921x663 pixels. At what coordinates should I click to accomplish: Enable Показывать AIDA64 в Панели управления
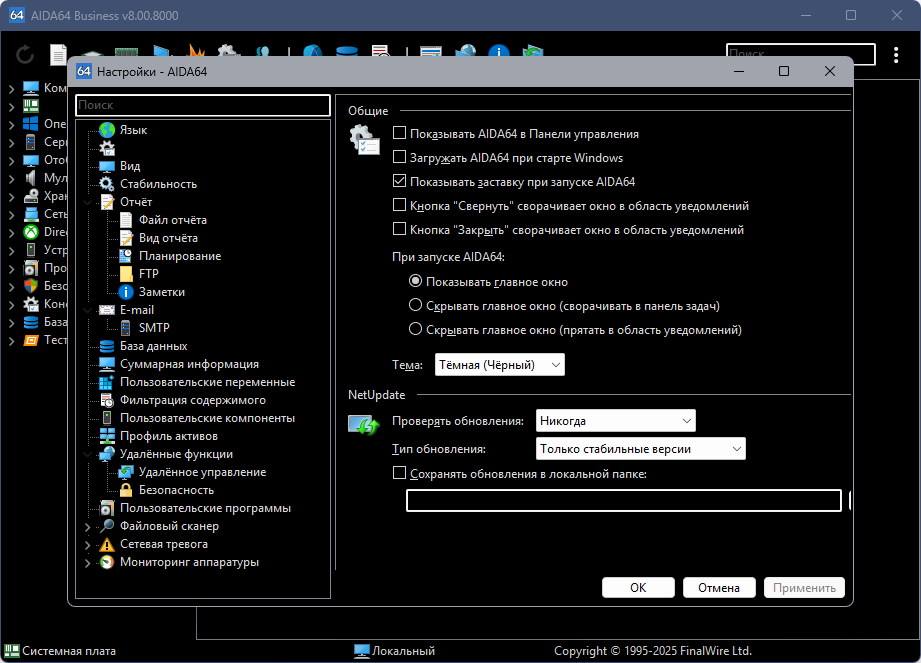click(x=399, y=133)
